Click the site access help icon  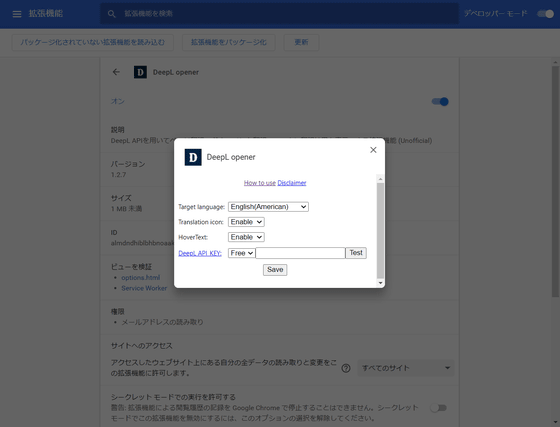point(346,368)
